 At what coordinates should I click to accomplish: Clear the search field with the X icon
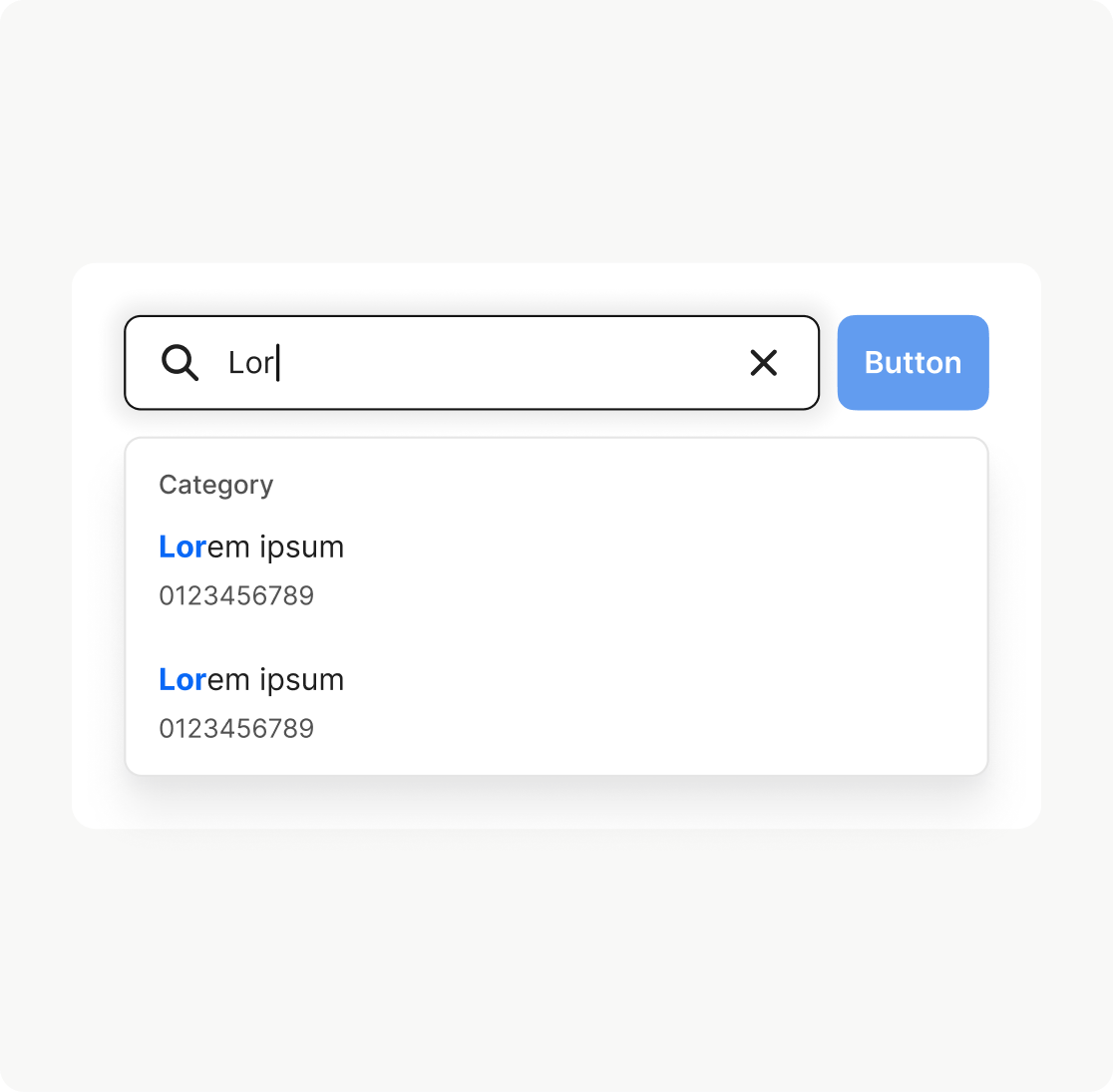pyautogui.click(x=763, y=363)
